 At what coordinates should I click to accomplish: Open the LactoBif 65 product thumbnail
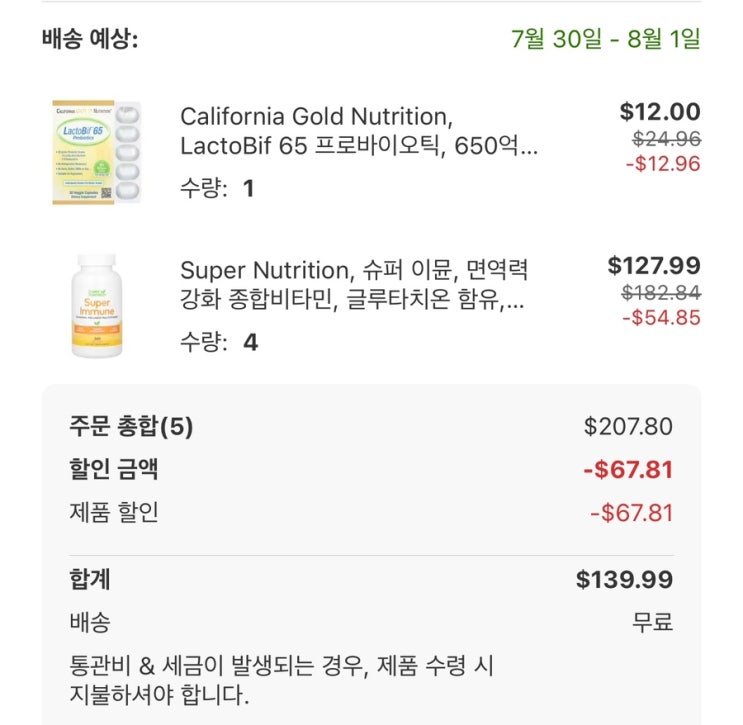pos(97,152)
